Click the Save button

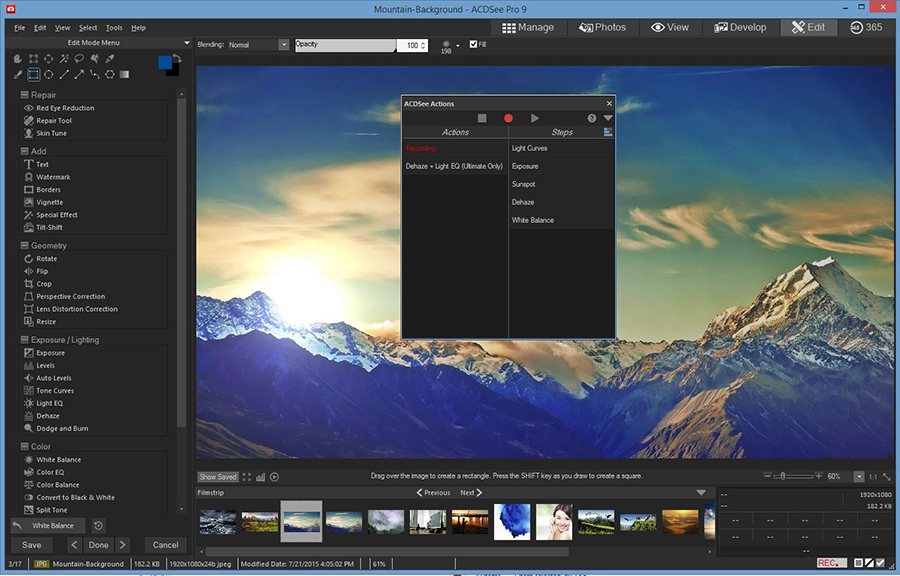[x=32, y=545]
